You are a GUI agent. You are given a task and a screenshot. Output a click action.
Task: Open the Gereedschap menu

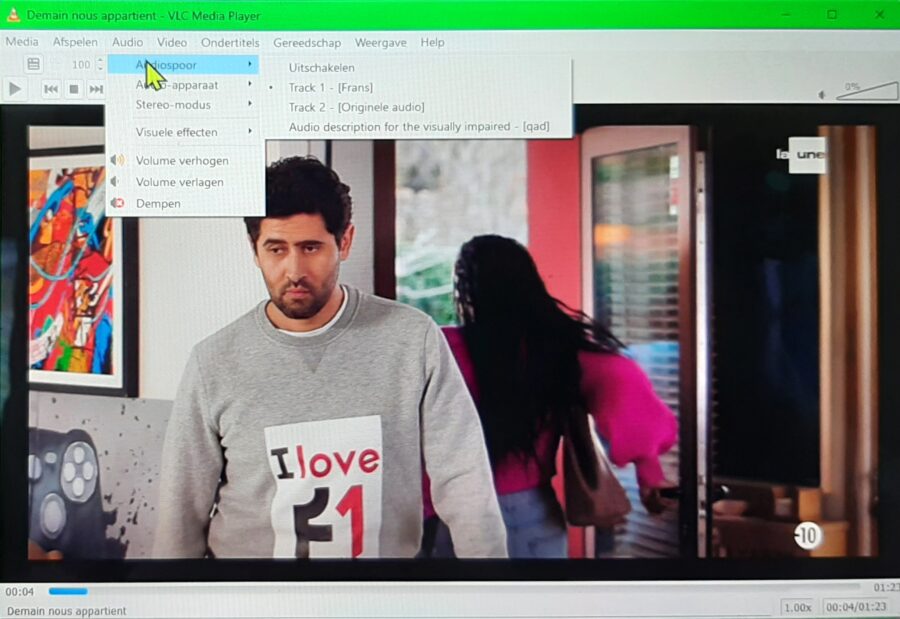(x=307, y=43)
